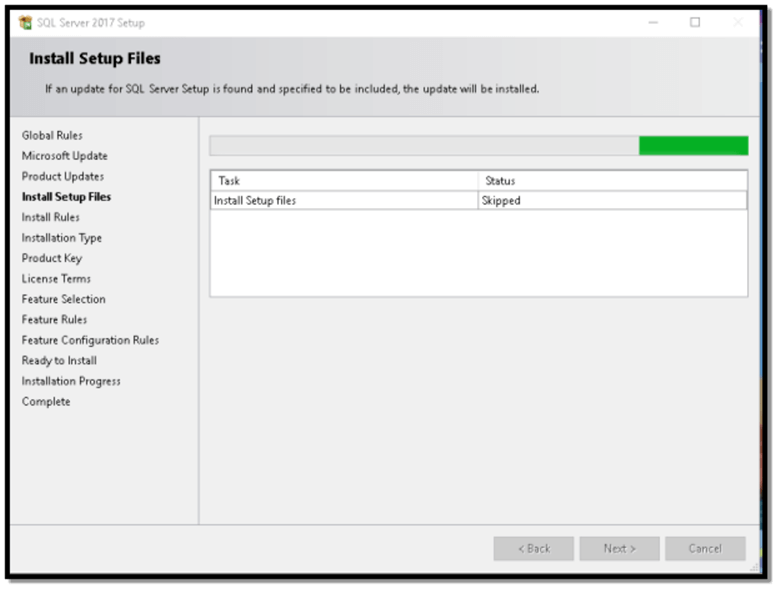Viewport: 780px width, 592px height.
Task: Click the Back button
Action: [534, 549]
